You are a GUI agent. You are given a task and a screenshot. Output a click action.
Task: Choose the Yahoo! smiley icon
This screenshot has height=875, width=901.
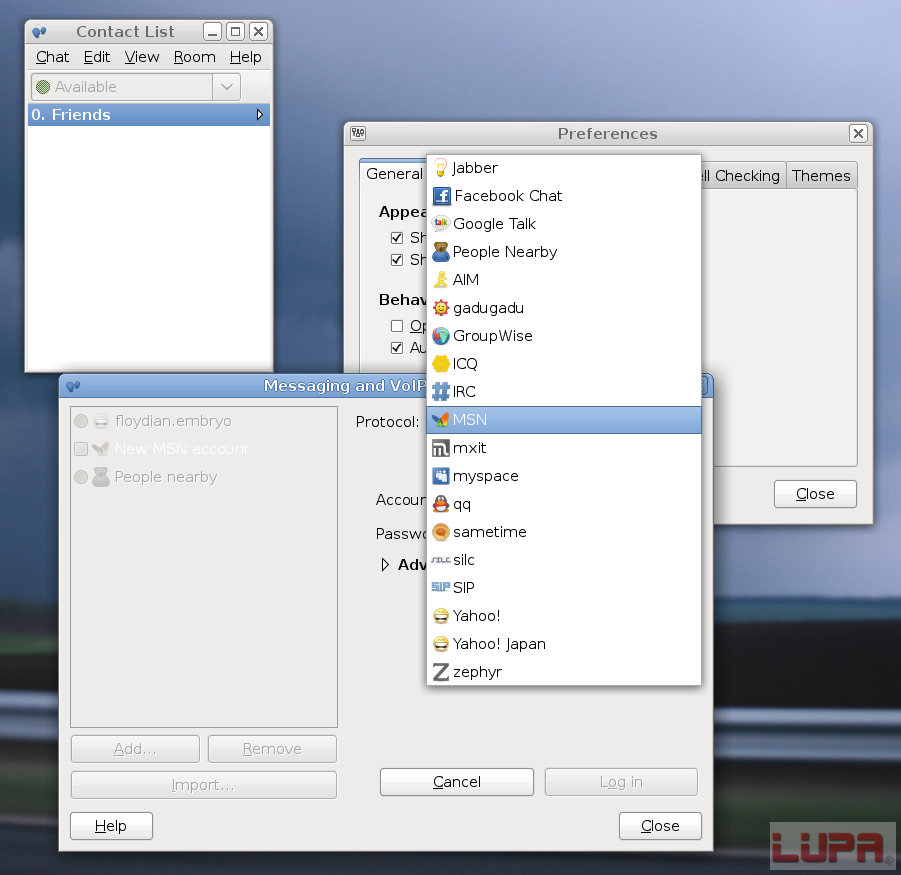(441, 616)
